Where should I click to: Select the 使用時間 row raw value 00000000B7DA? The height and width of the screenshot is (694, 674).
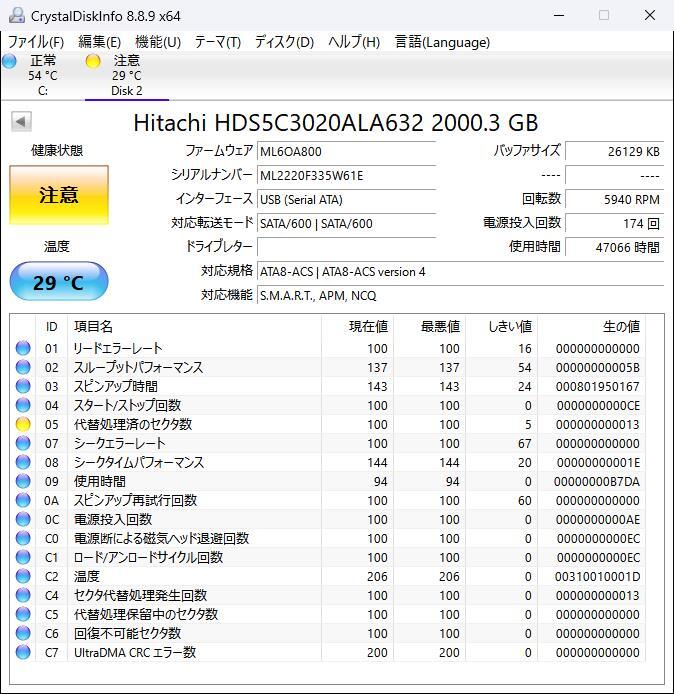pyautogui.click(x=597, y=481)
